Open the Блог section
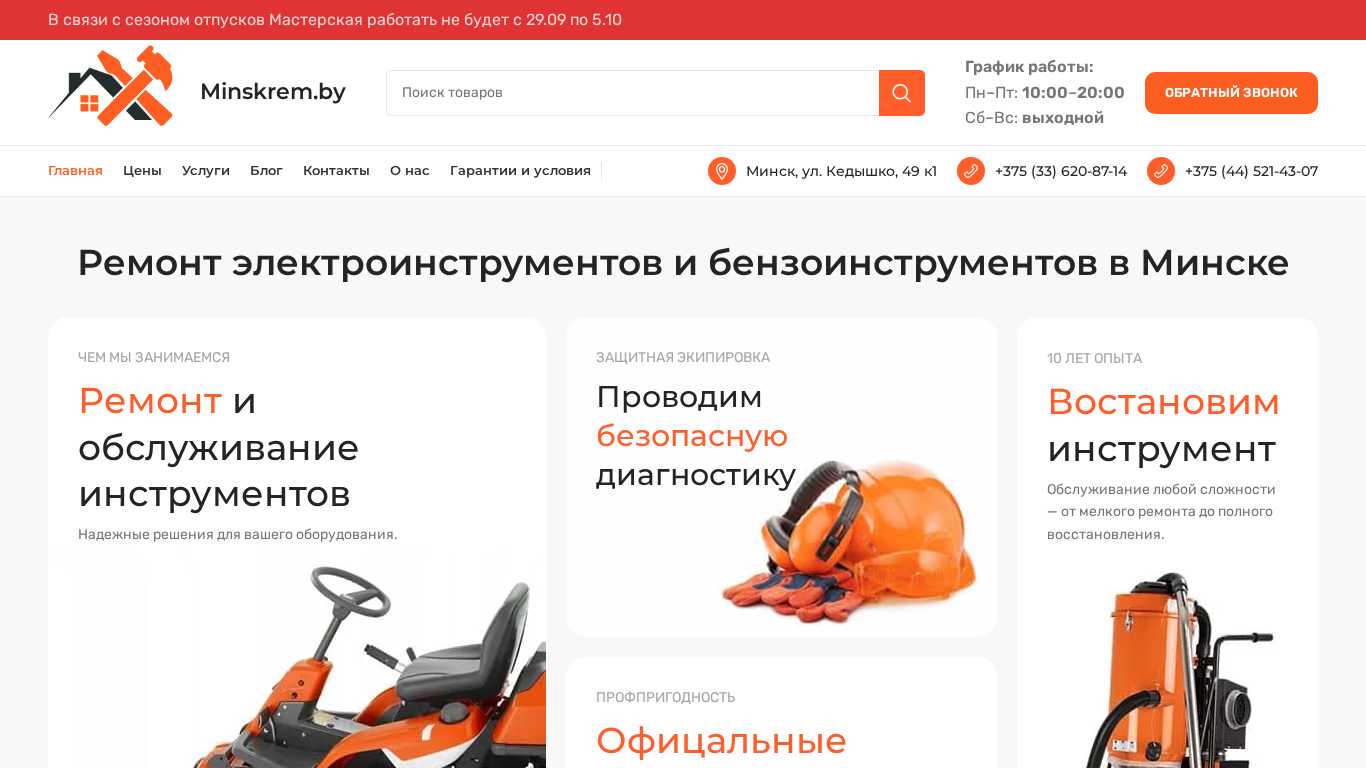 (x=266, y=171)
